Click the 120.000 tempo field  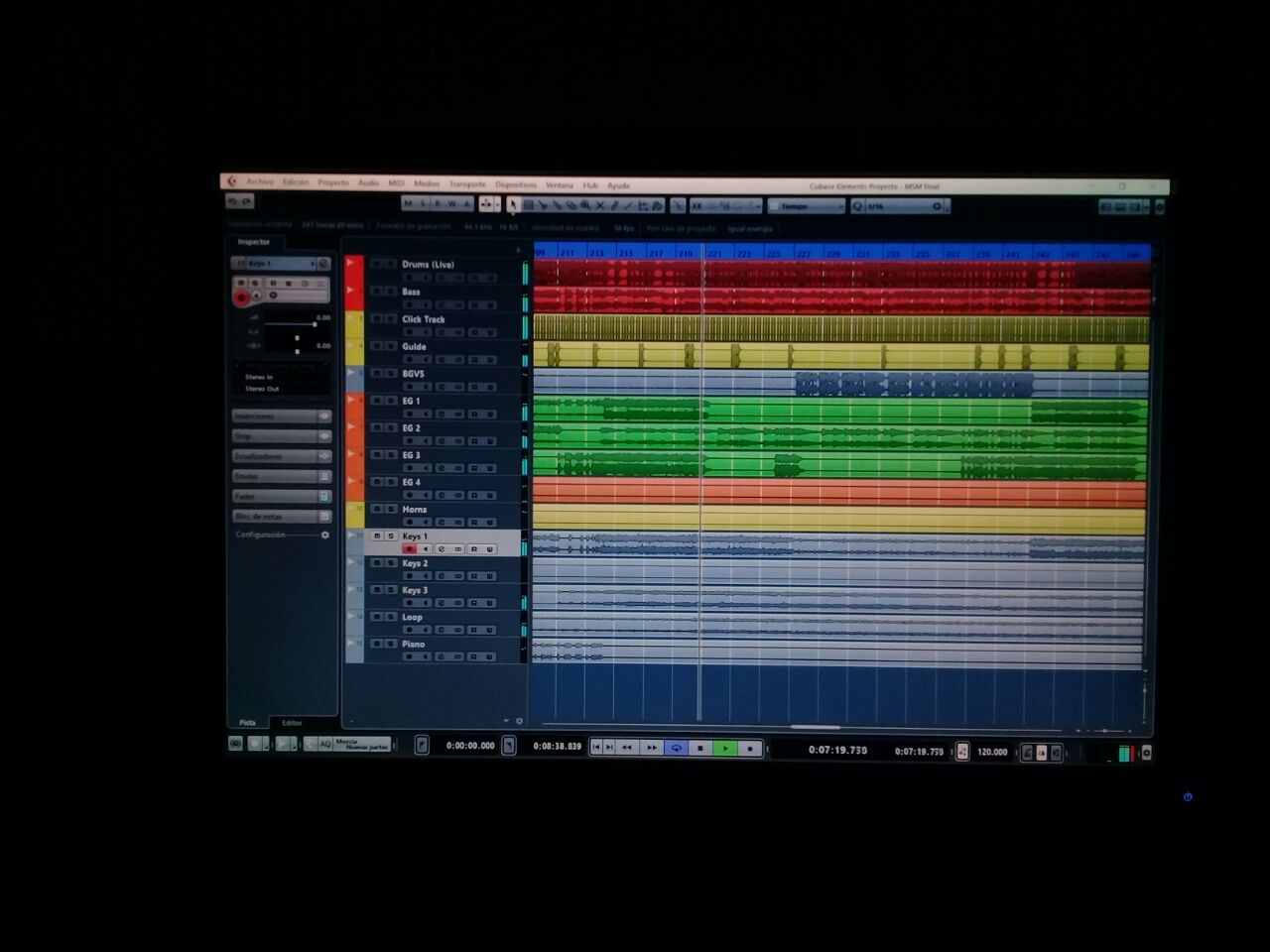(991, 752)
